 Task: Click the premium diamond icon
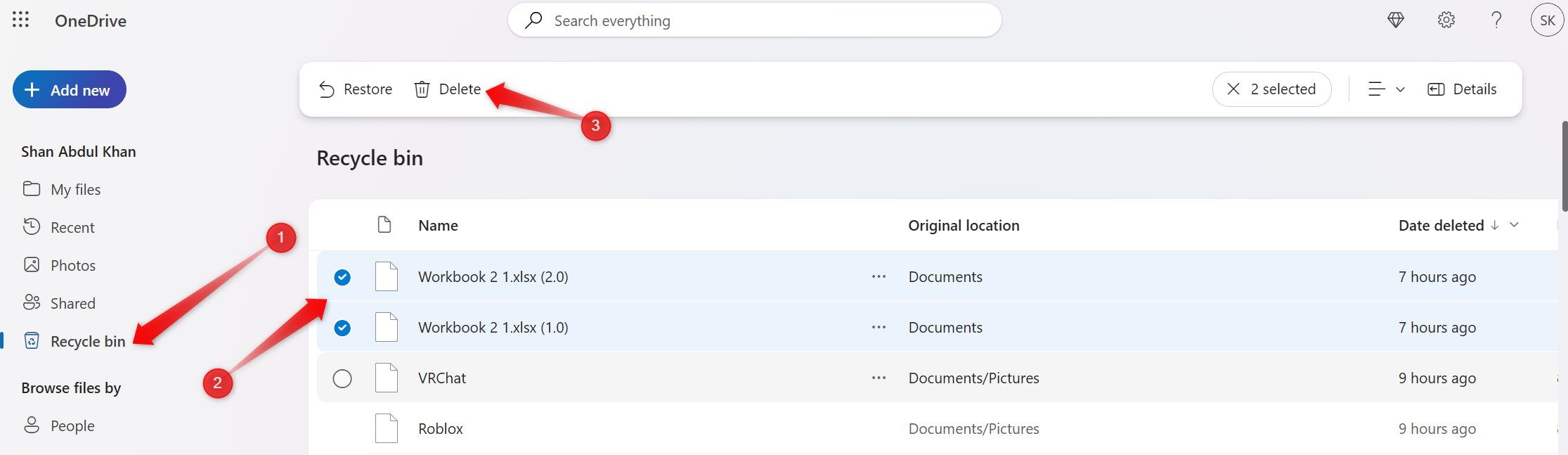tap(1396, 20)
